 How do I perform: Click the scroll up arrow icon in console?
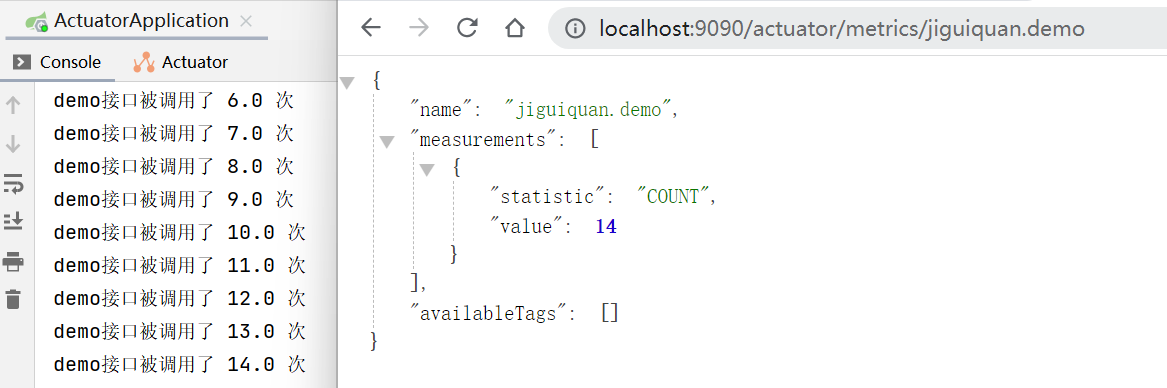(13, 105)
